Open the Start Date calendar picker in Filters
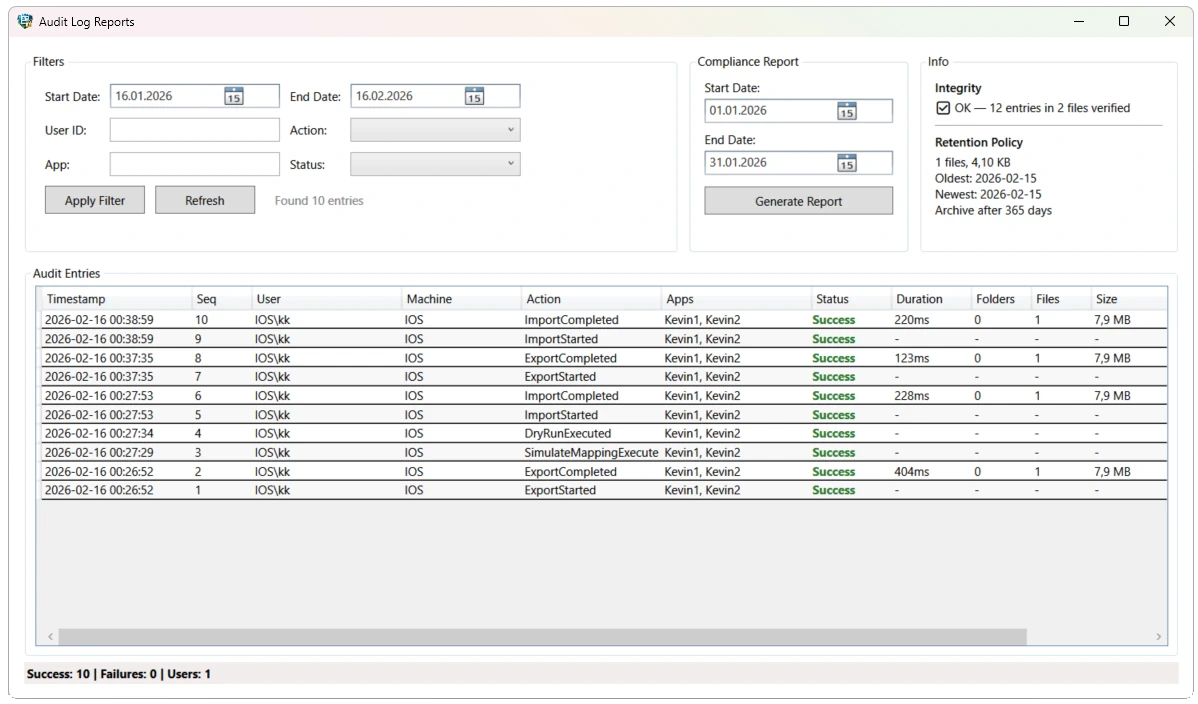This screenshot has width=1198, height=704. click(x=234, y=95)
